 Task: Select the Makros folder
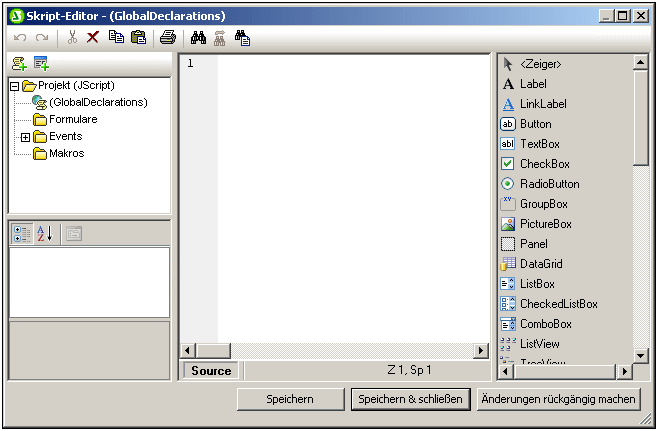[x=67, y=154]
